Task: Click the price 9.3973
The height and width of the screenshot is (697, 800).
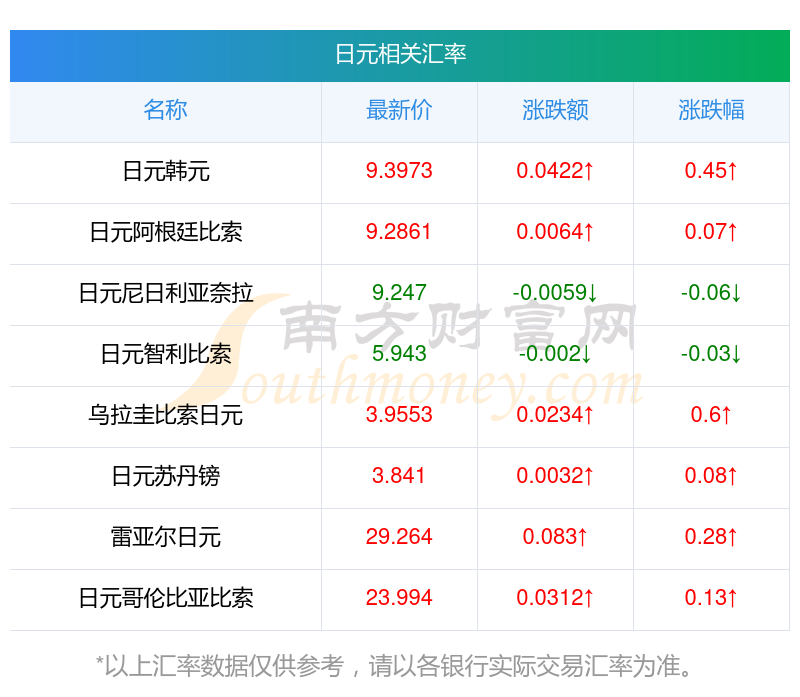Action: point(399,171)
